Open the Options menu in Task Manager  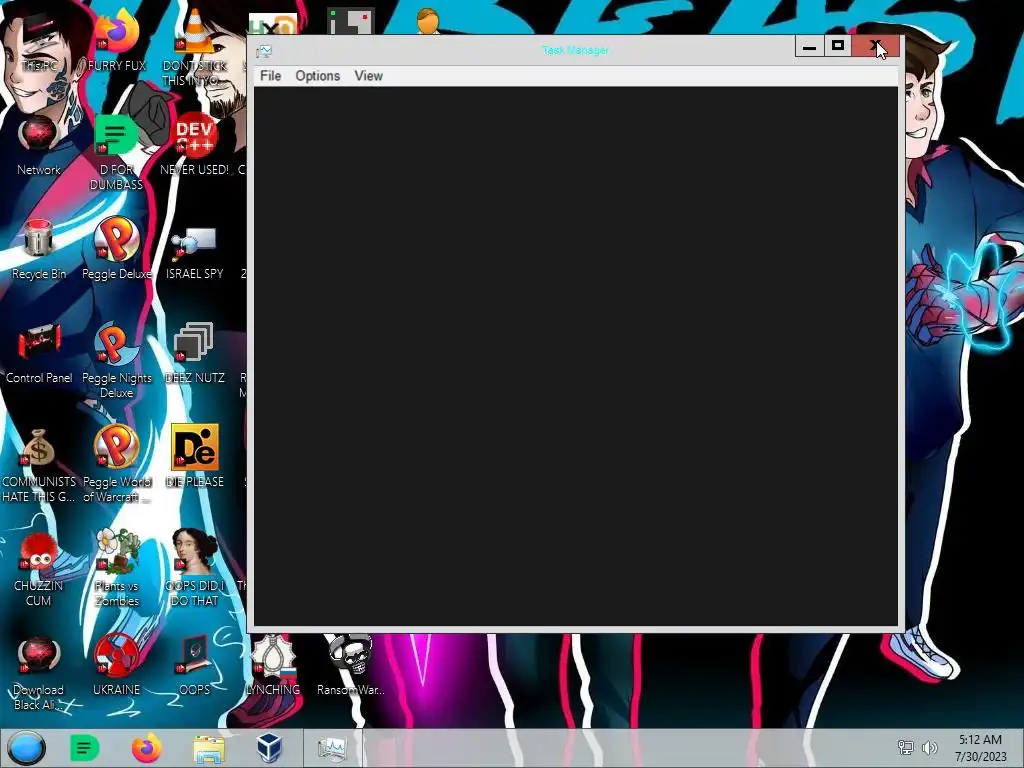(317, 76)
